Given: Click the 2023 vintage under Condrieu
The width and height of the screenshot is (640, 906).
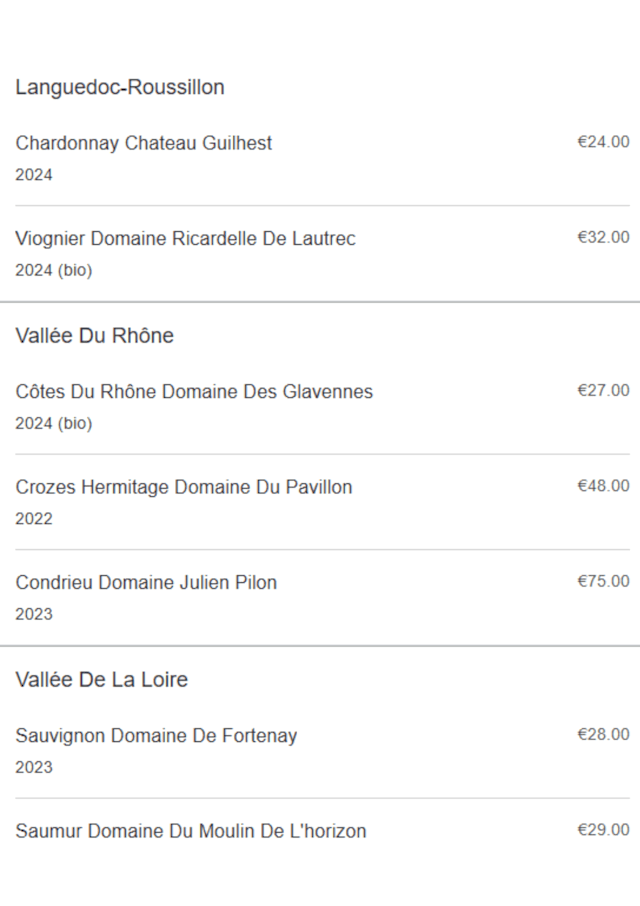Looking at the screenshot, I should coord(34,614).
